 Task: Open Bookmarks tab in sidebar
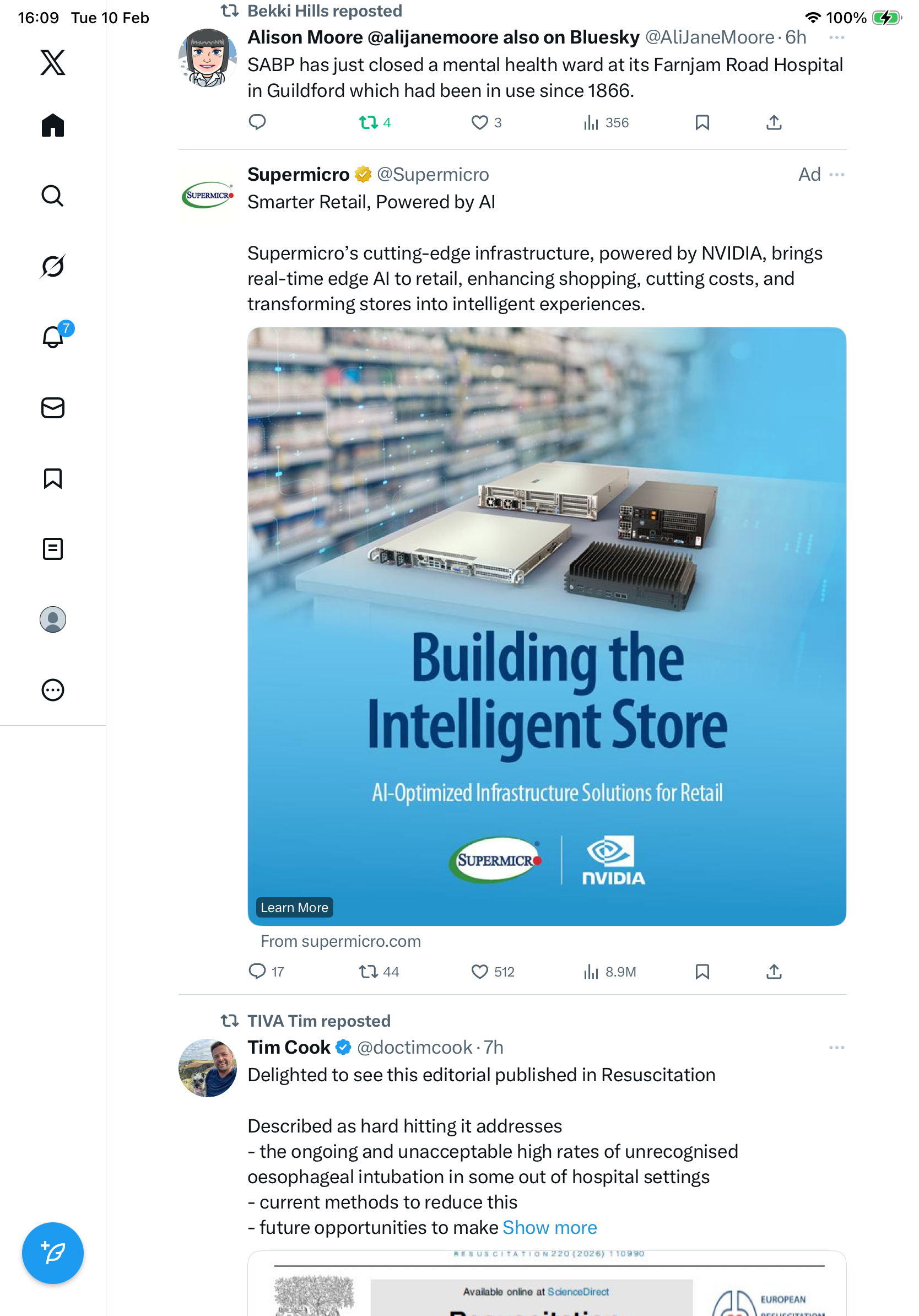(x=53, y=478)
